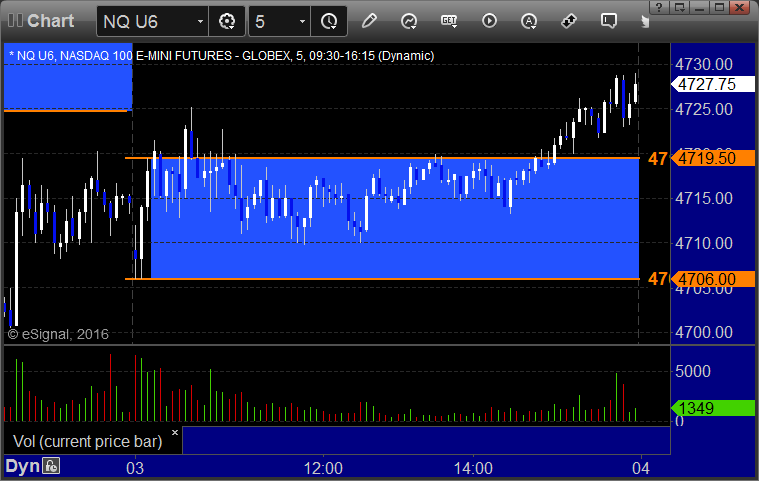759x481 pixels.
Task: Maximize the chart window
Action: [x=719, y=7]
